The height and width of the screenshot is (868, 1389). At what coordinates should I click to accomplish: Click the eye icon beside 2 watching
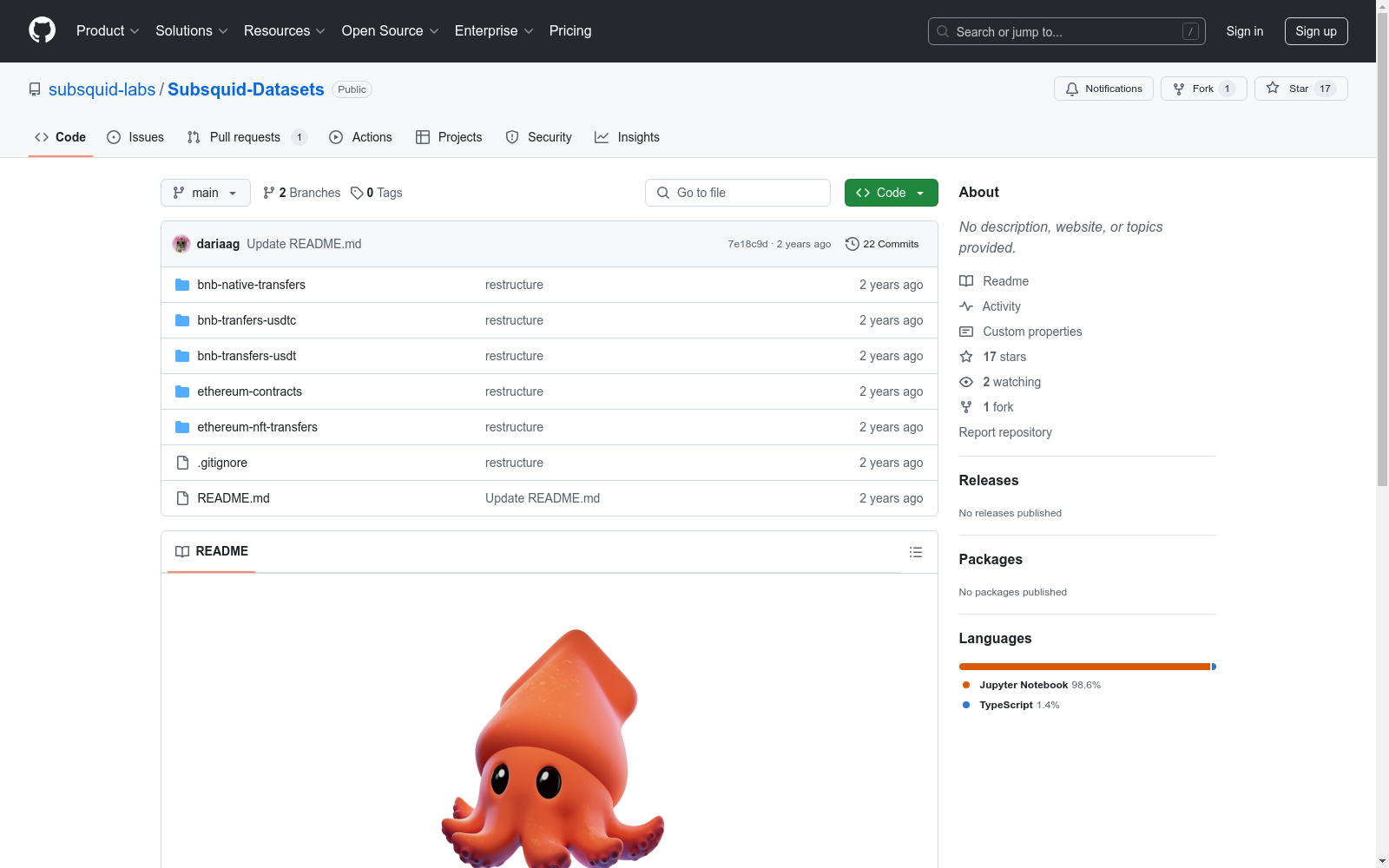pos(966,382)
